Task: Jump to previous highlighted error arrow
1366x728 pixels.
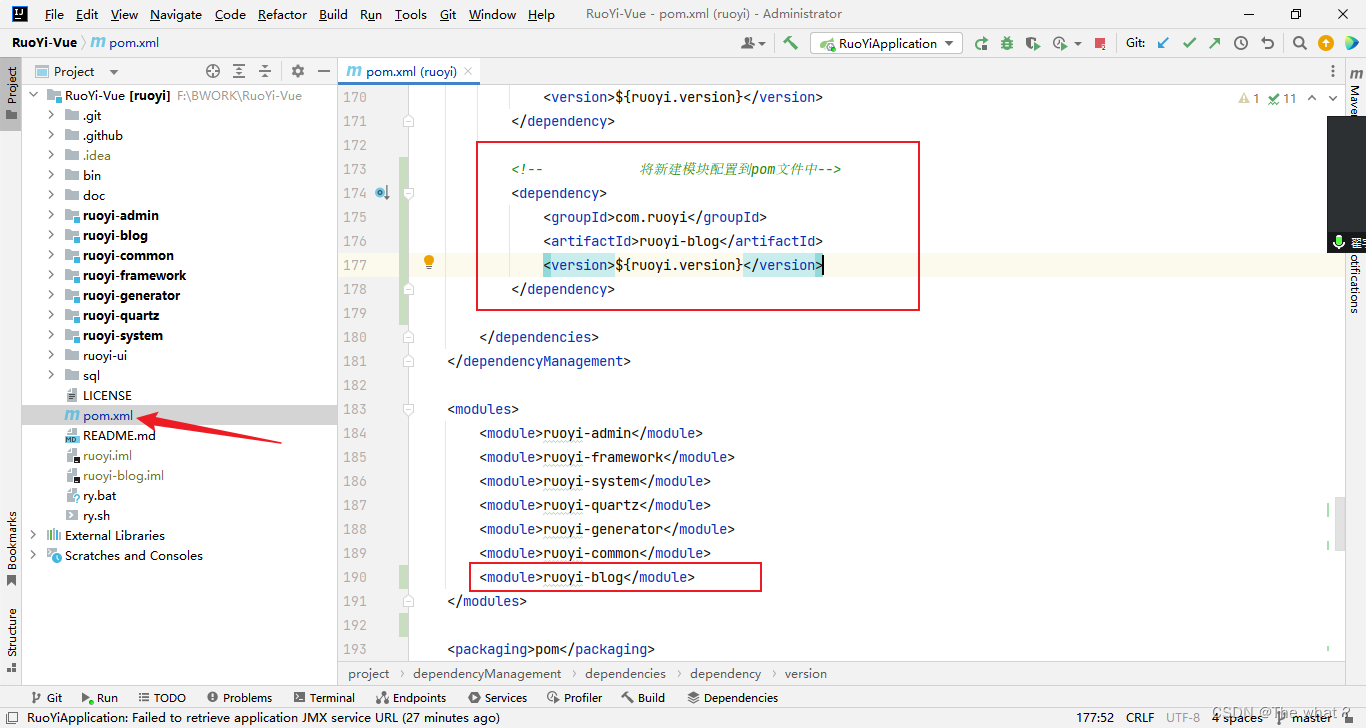Action: (1312, 98)
